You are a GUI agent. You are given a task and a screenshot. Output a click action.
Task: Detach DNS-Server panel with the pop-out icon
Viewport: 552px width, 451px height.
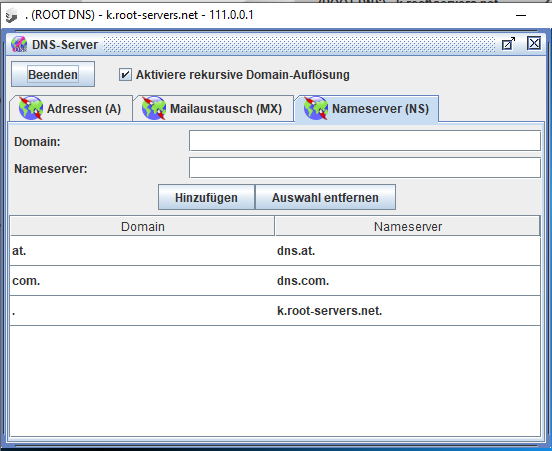(x=508, y=44)
